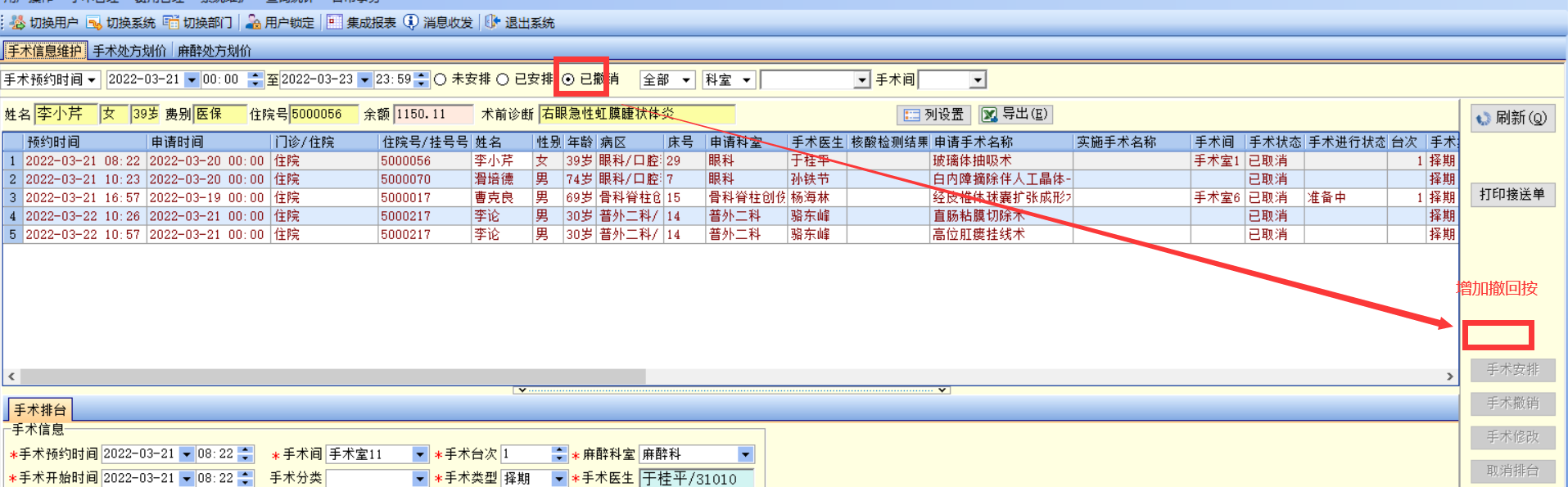This screenshot has width=1568, height=487.
Task: Click the 病区 column header
Action: [630, 142]
